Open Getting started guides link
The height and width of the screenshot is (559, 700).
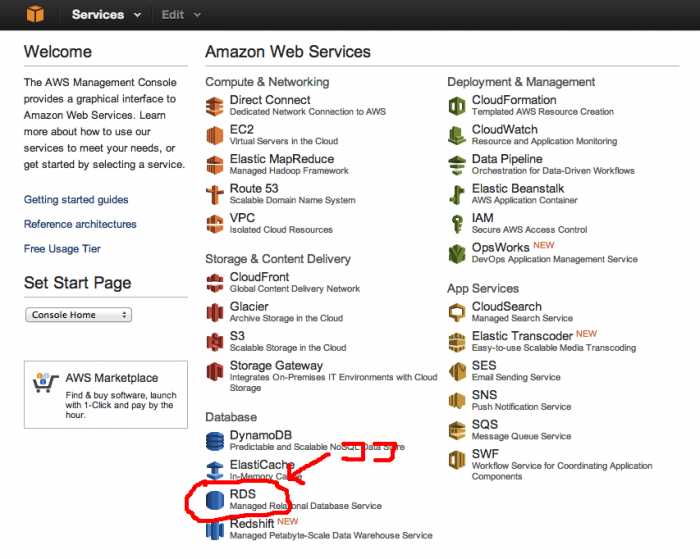[76, 200]
